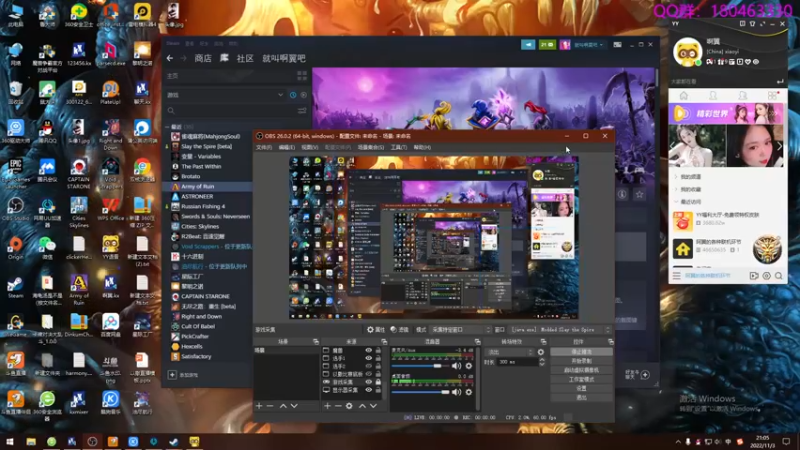
Task: Switch Steam library to grid collections view
Action: pyautogui.click(x=302, y=76)
